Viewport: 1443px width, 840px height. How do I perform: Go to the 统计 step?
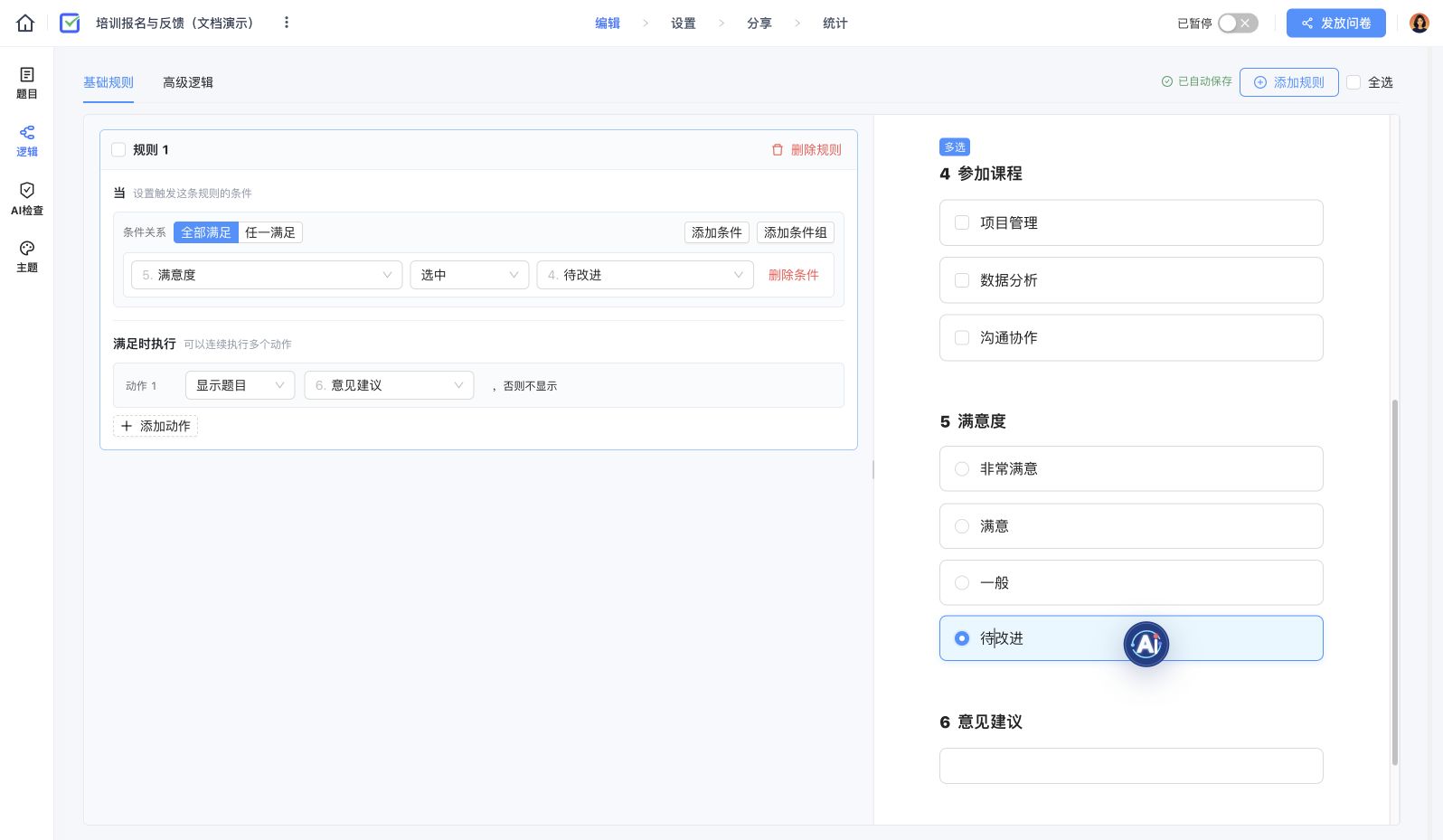[x=835, y=24]
